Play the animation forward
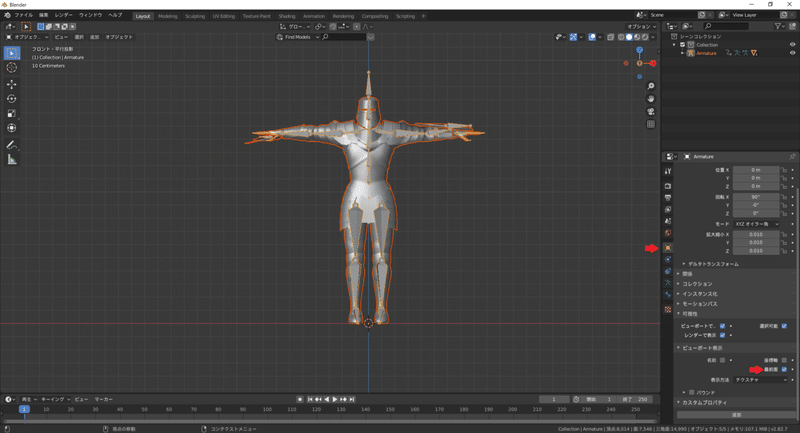This screenshot has height=433, width=800. click(335, 399)
